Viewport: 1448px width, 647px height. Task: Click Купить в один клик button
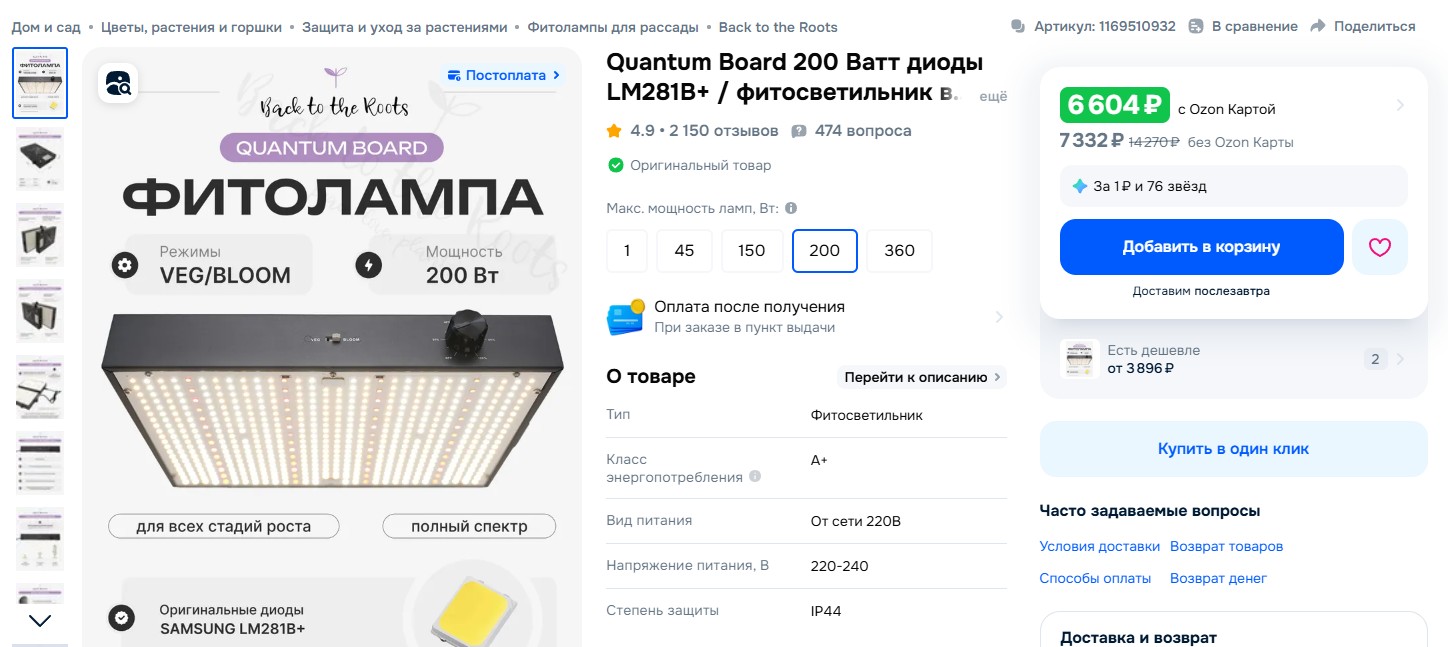pos(1233,449)
